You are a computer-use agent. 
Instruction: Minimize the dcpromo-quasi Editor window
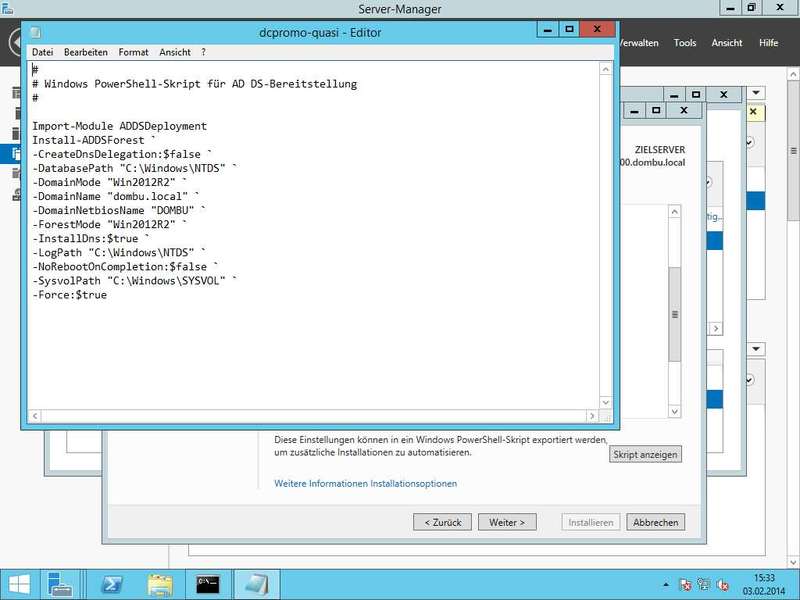point(548,30)
